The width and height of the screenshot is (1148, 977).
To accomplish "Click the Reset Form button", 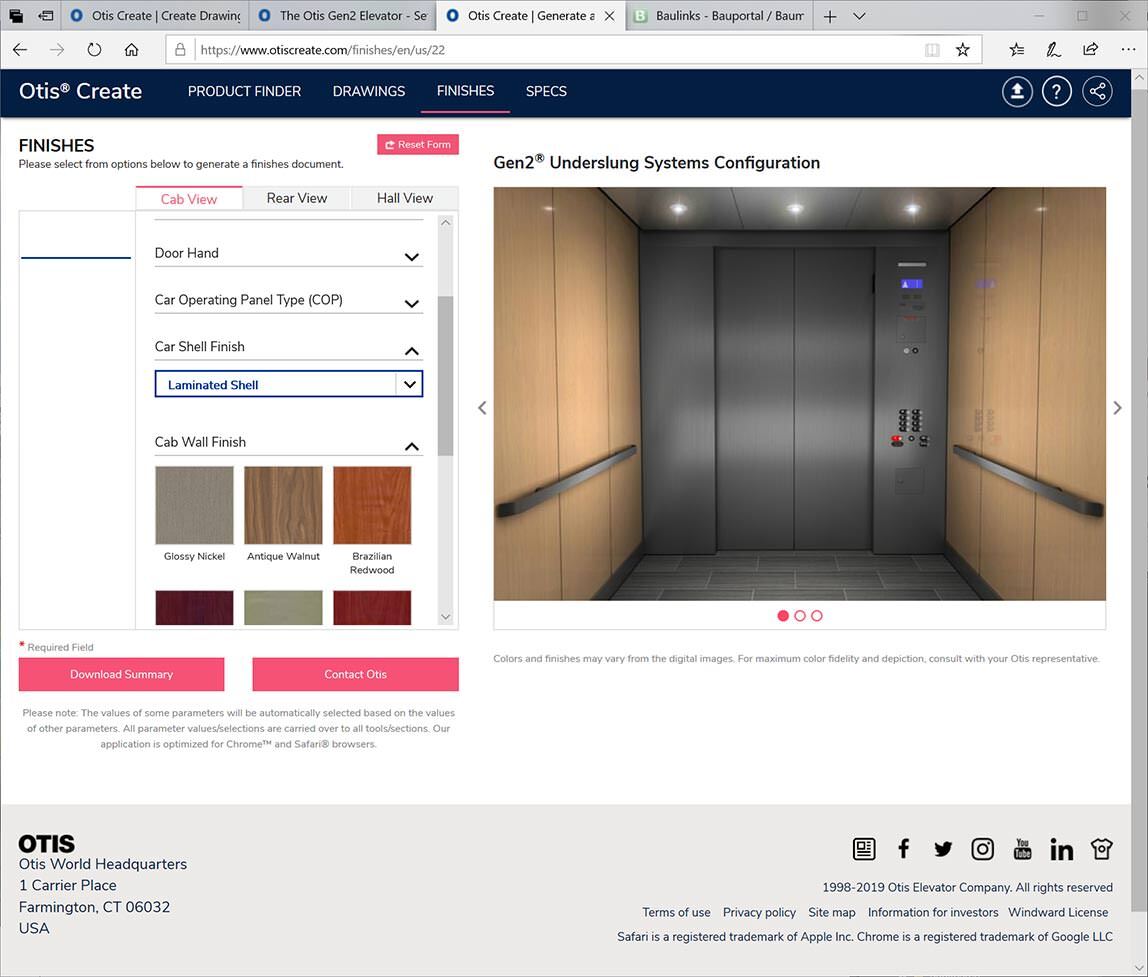I will pos(418,144).
